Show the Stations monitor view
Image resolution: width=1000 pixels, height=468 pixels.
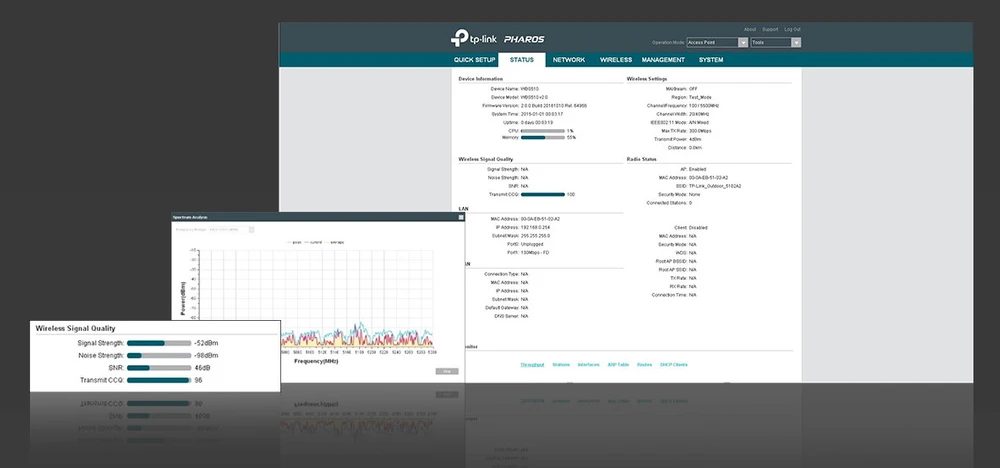pos(561,365)
